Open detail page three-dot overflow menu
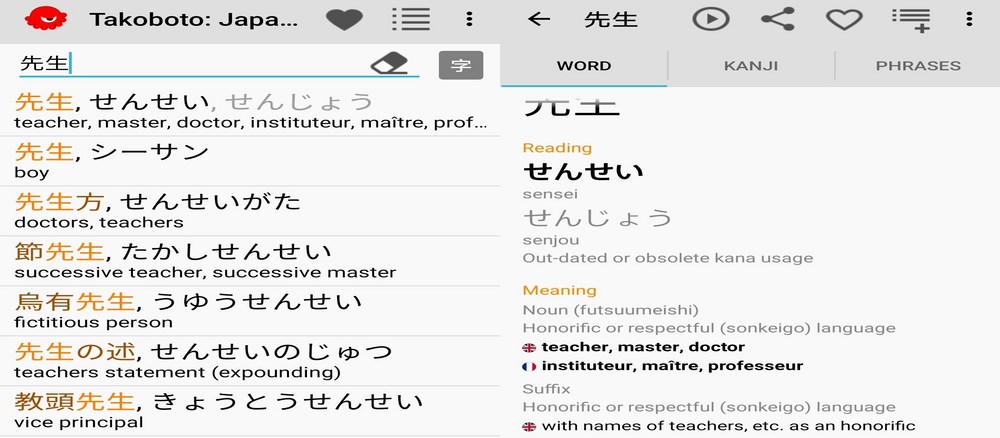This screenshot has width=1000, height=438. tap(969, 19)
